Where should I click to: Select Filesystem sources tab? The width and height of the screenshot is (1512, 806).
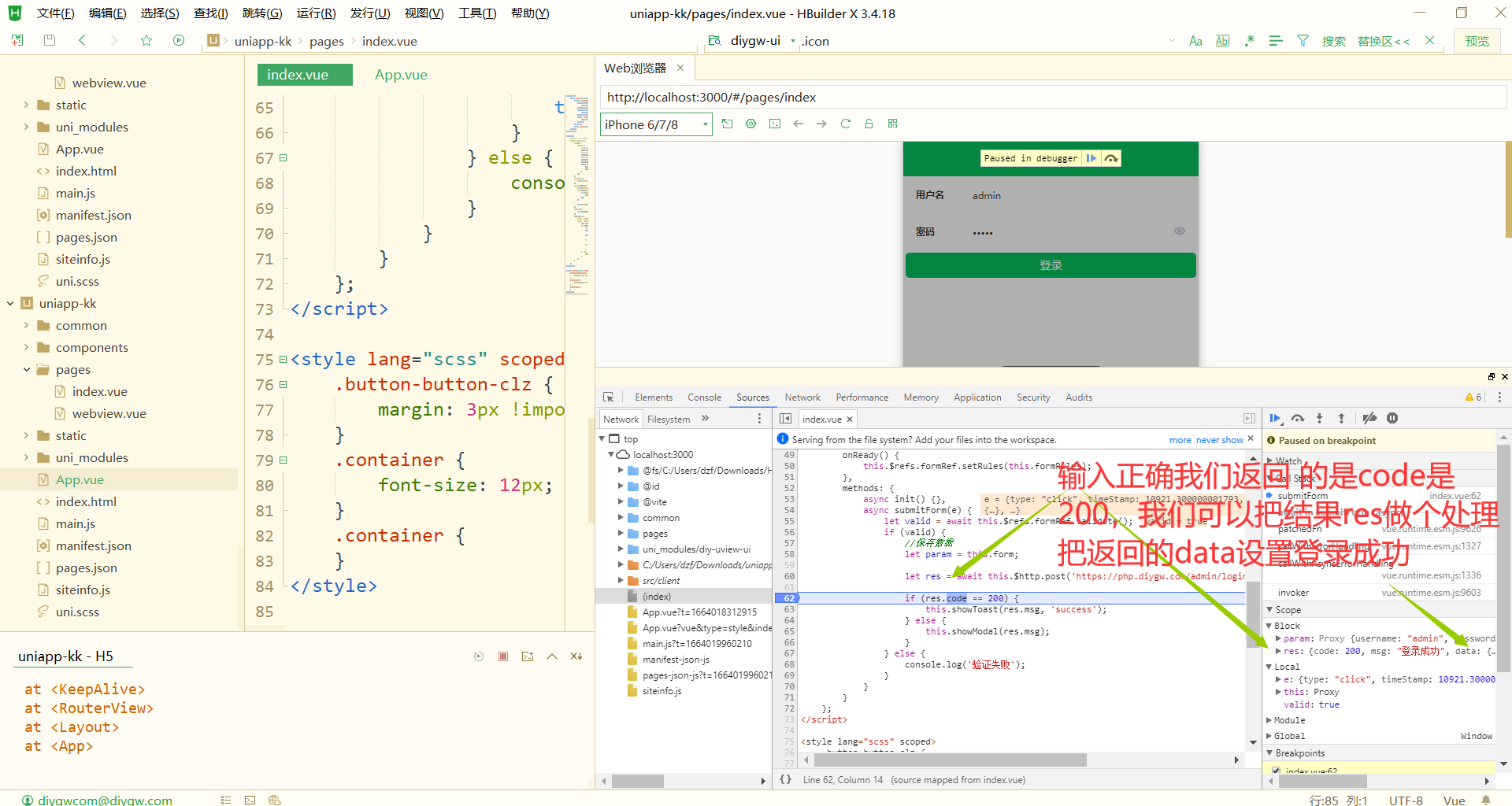(x=669, y=420)
